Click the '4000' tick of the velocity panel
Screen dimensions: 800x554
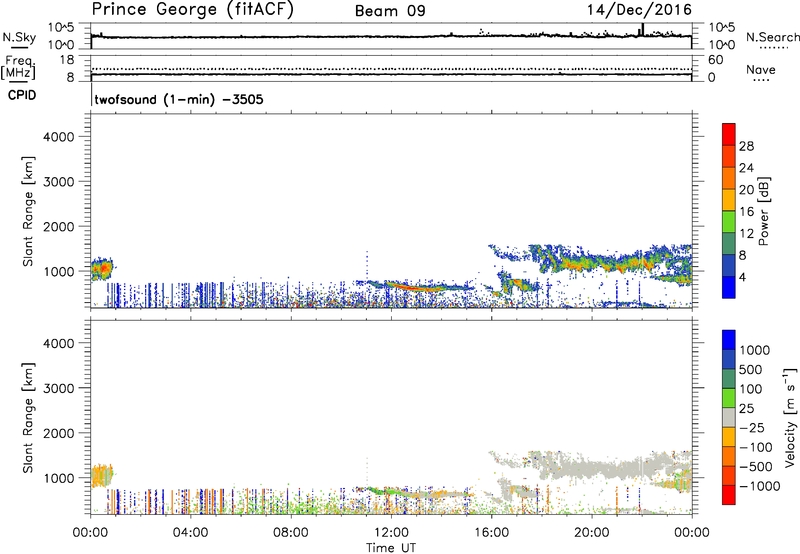tap(58, 343)
